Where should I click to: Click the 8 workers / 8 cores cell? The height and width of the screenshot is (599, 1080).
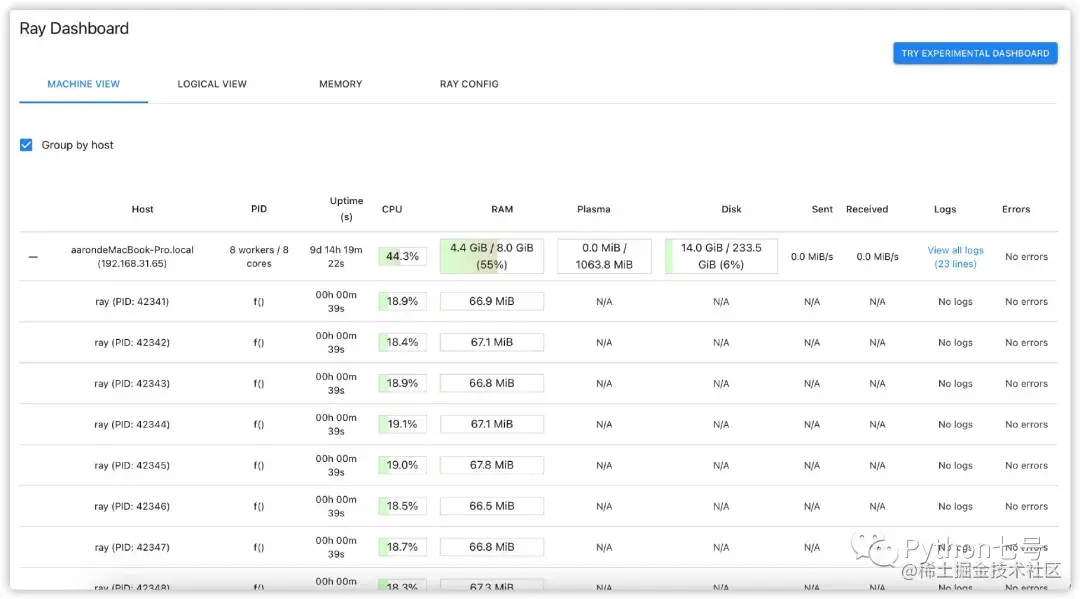click(x=259, y=257)
